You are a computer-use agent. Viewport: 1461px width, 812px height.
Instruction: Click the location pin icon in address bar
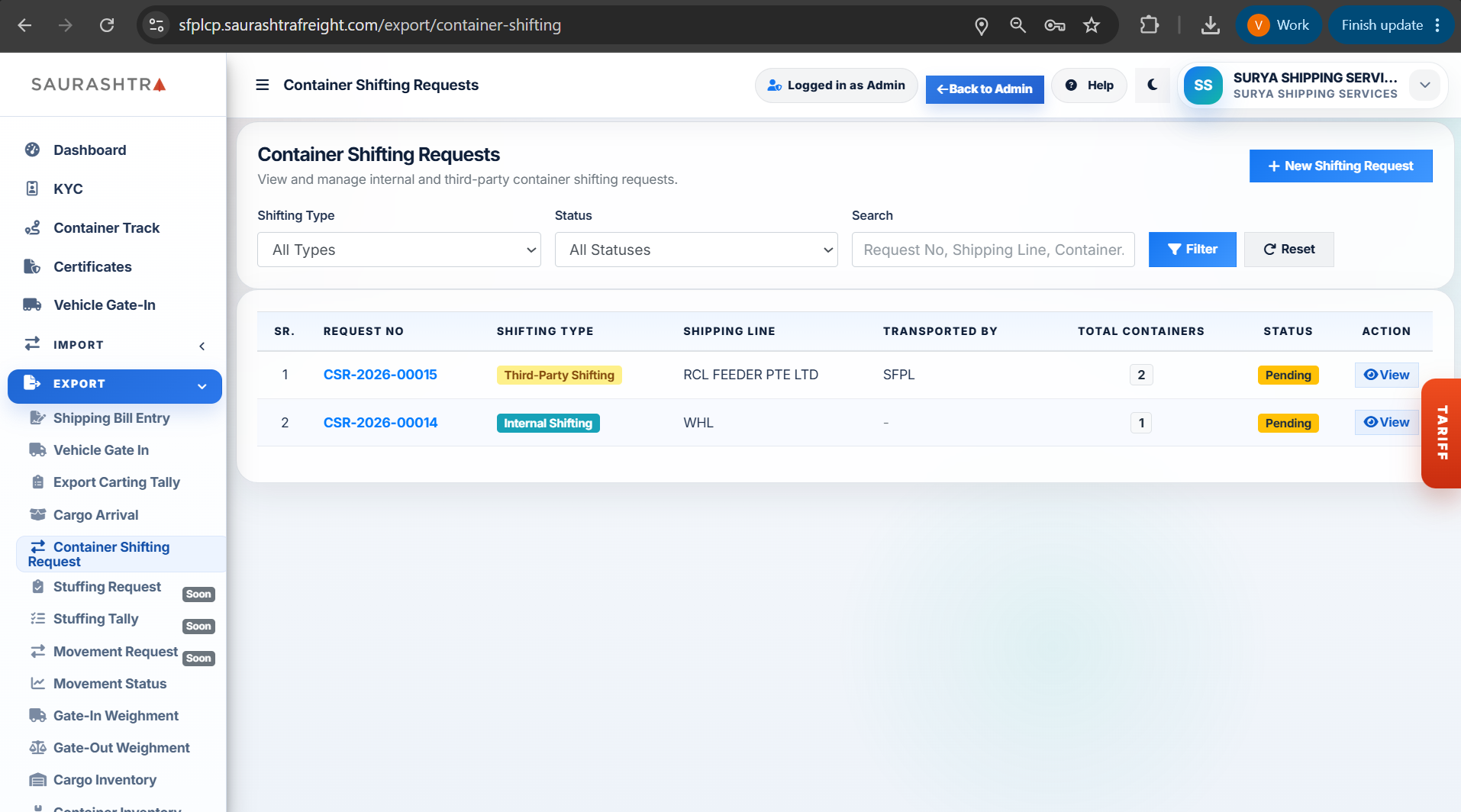[982, 25]
